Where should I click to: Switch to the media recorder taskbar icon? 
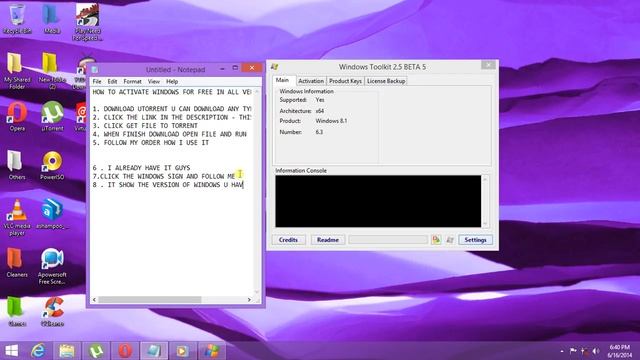182,351
